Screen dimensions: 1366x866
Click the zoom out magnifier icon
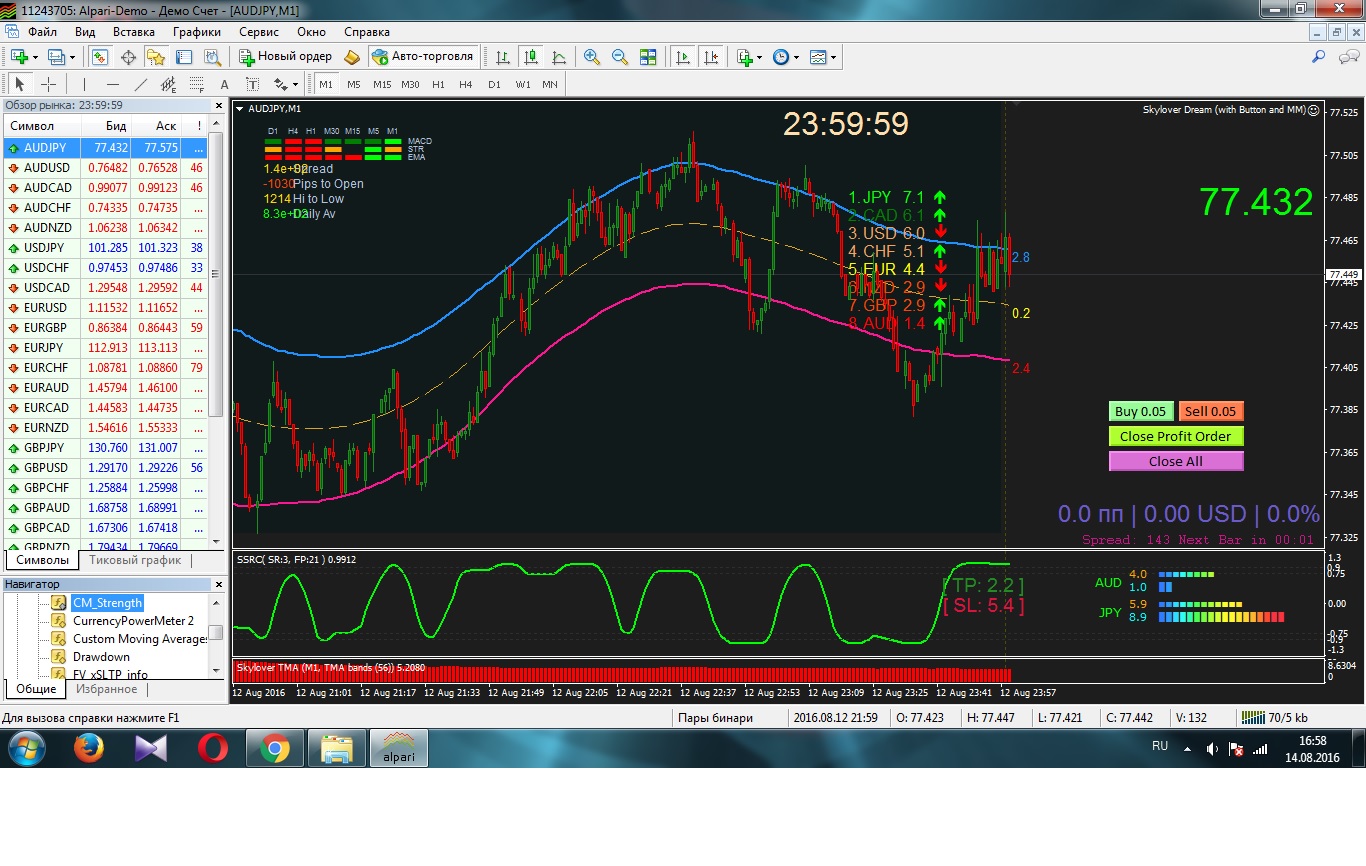(620, 57)
